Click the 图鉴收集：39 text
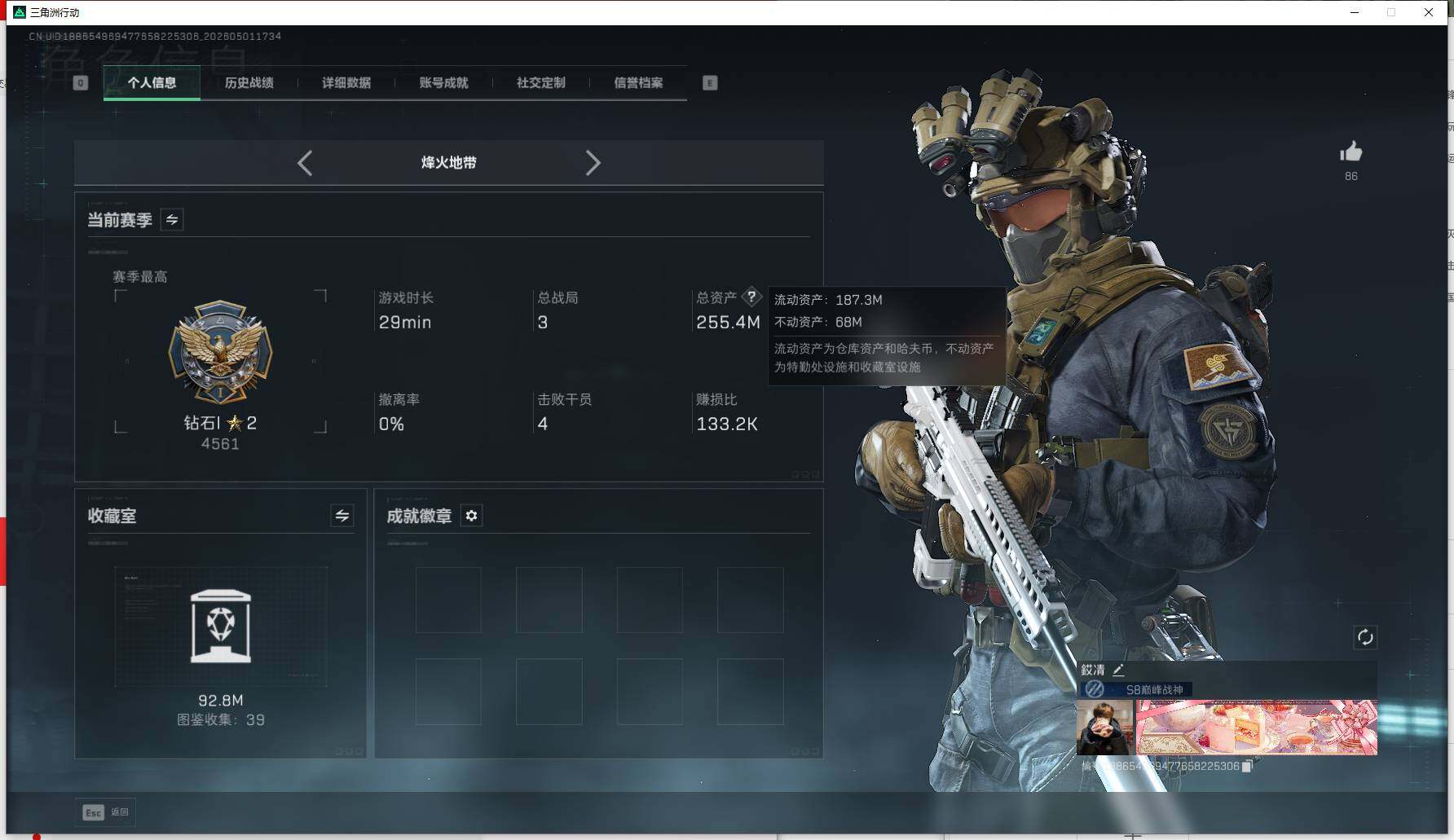 (221, 720)
